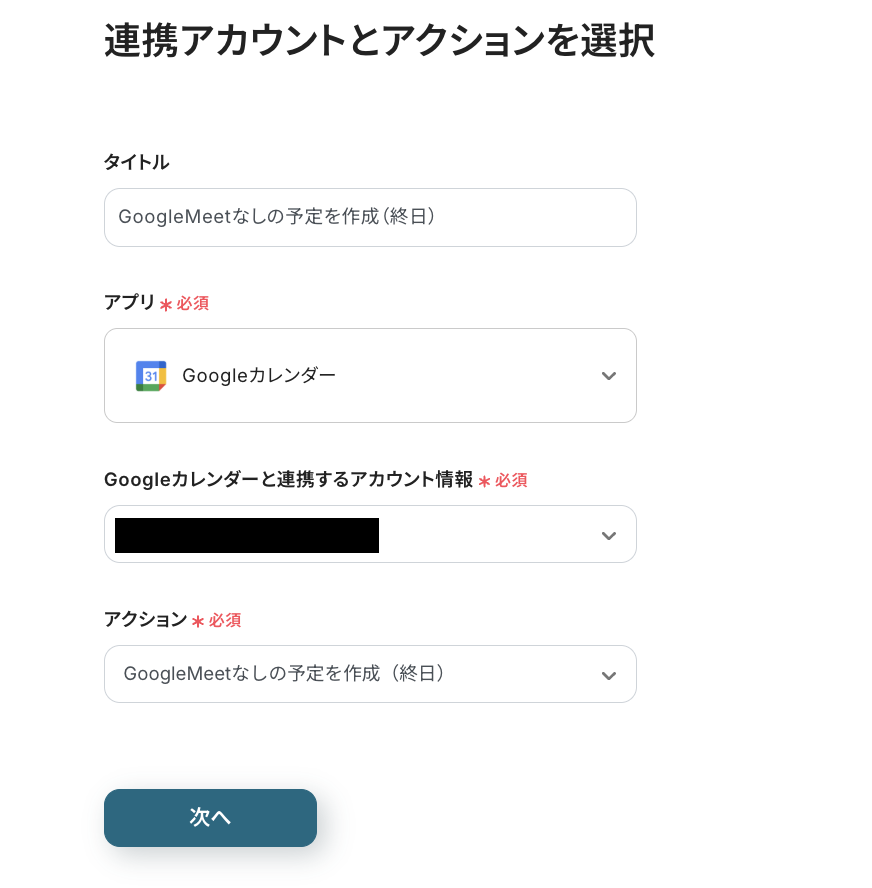Click the redacted linked account field

[x=247, y=535]
